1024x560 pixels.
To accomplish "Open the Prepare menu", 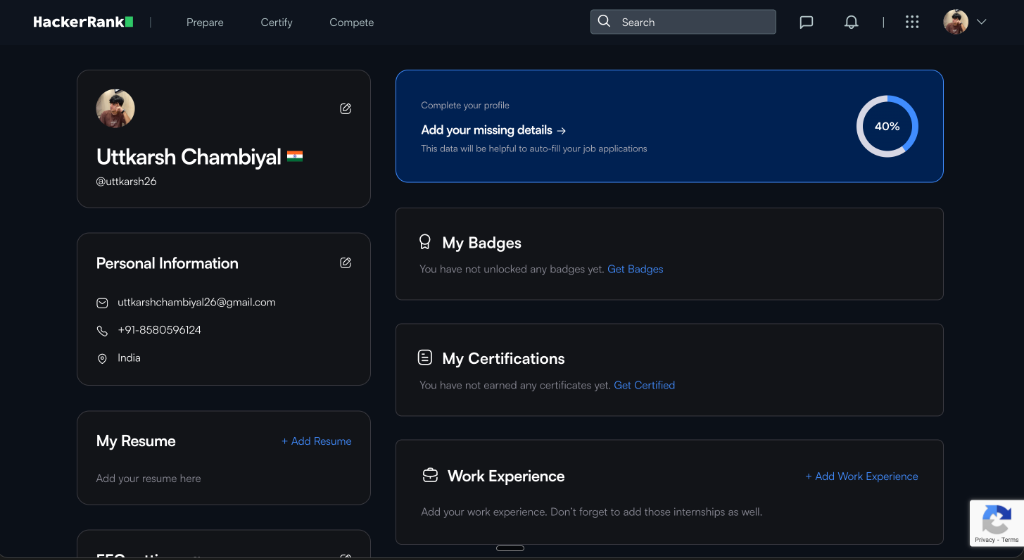I will (204, 22).
